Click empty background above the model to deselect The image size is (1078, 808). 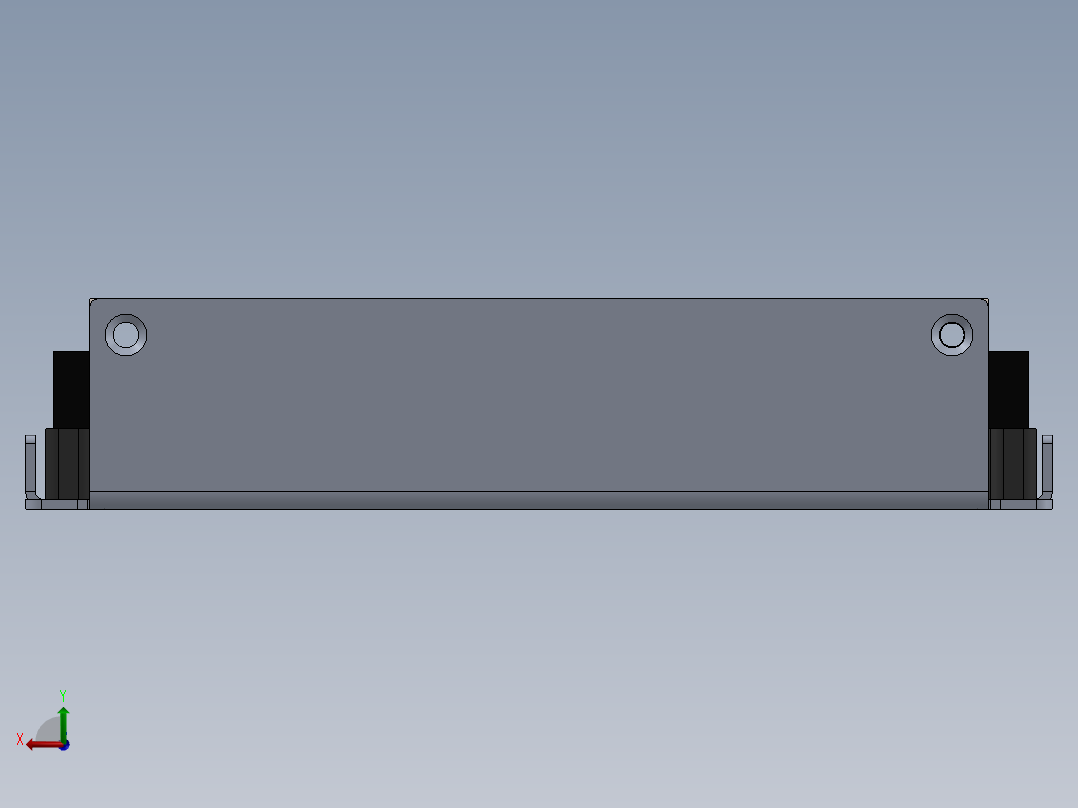click(x=539, y=138)
